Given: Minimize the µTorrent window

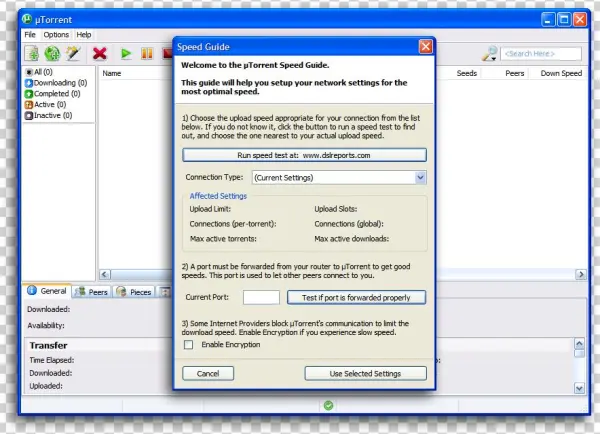Looking at the screenshot, I should tap(548, 19).
